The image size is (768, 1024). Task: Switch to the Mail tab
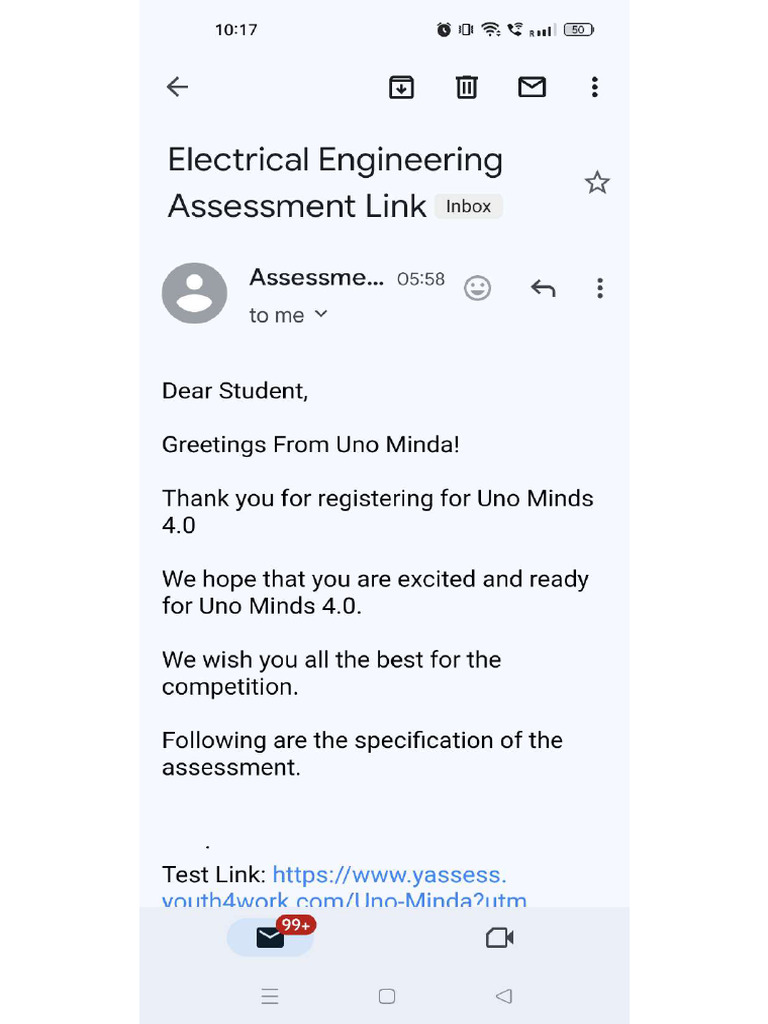tap(270, 937)
